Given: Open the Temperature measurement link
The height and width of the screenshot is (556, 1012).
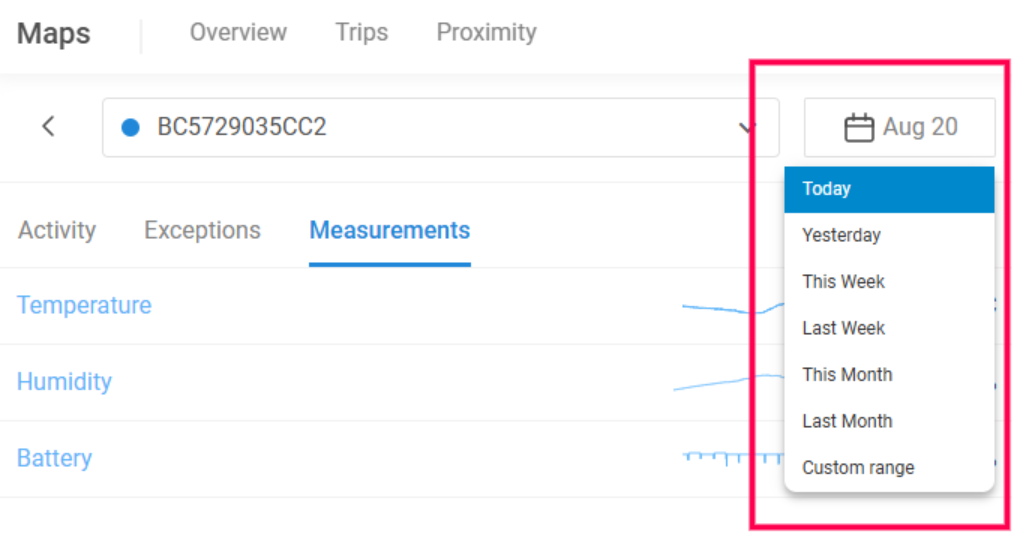Looking at the screenshot, I should pos(84,305).
